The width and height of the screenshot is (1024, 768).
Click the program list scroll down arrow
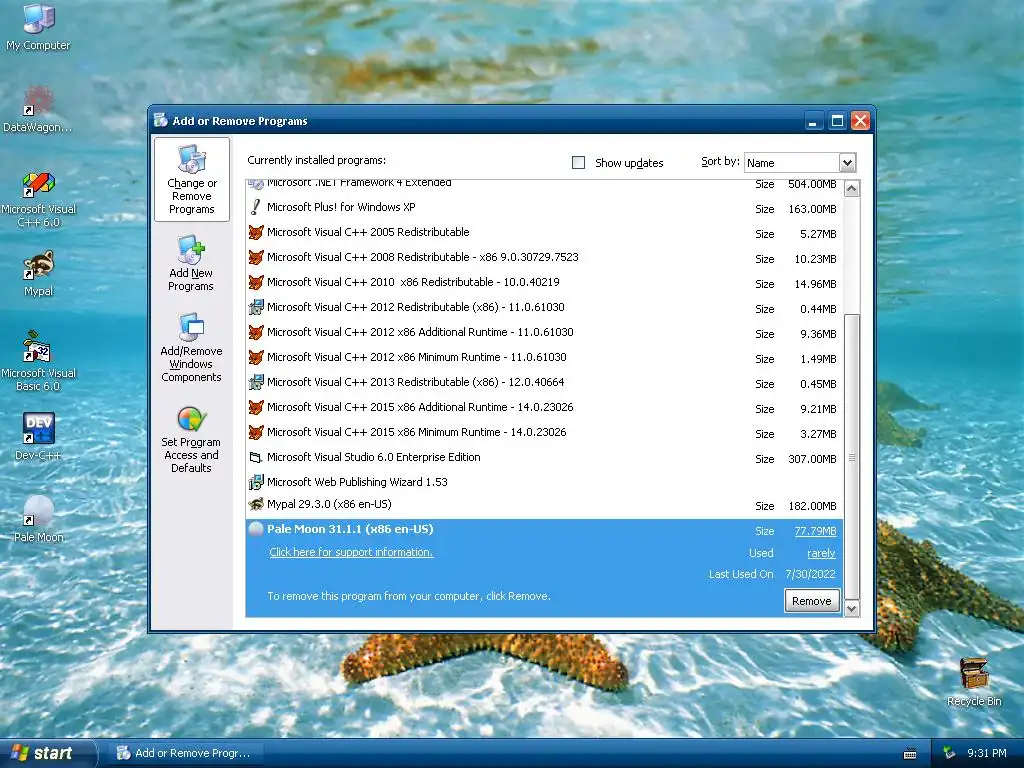(x=851, y=609)
